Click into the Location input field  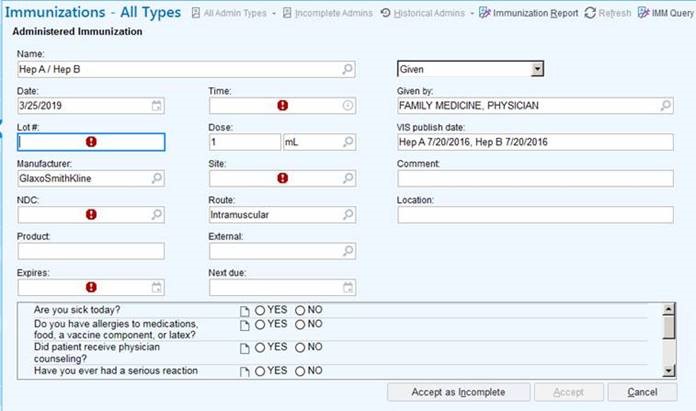click(535, 215)
